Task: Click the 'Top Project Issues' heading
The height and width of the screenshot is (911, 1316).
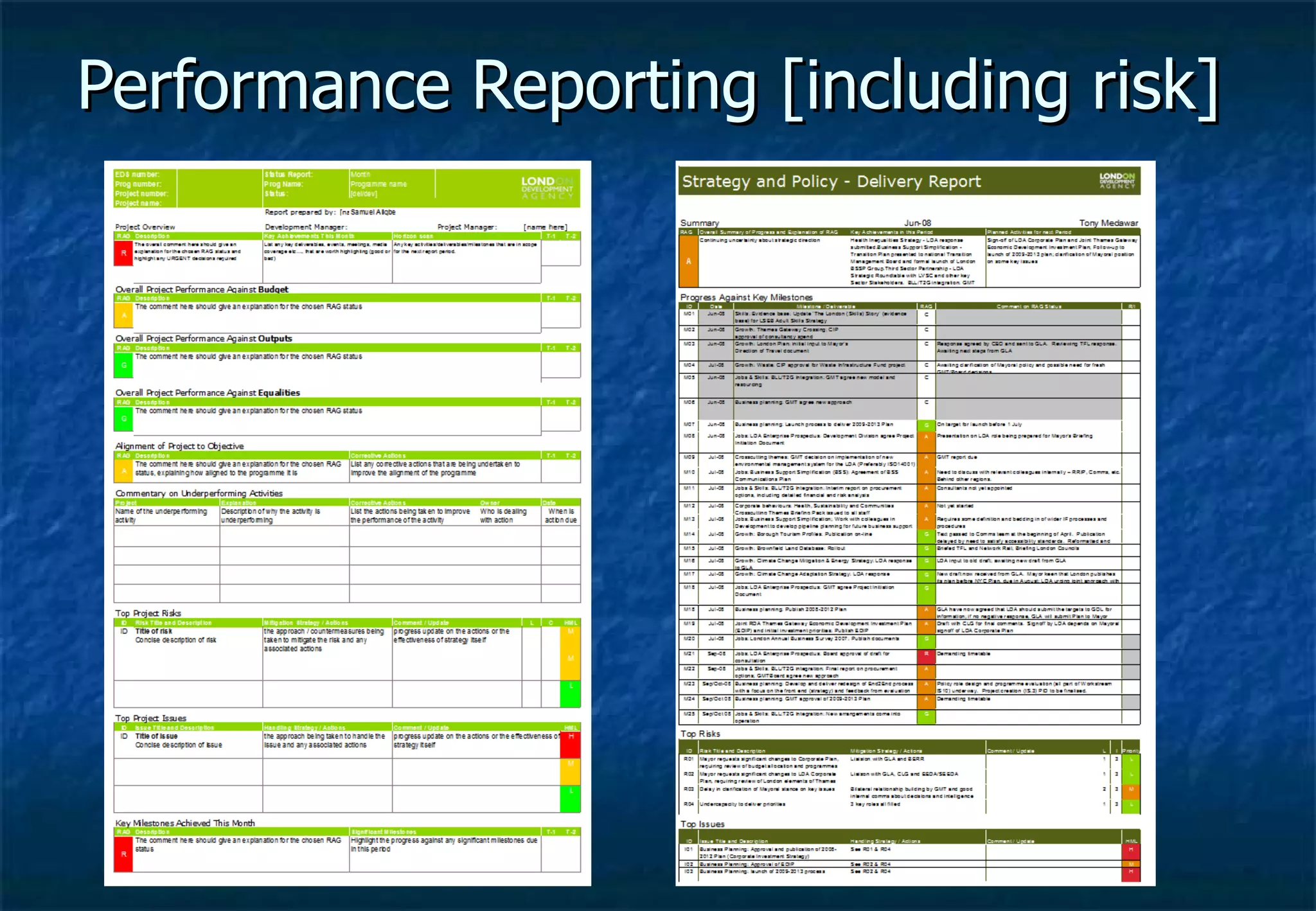Action: 151,718
